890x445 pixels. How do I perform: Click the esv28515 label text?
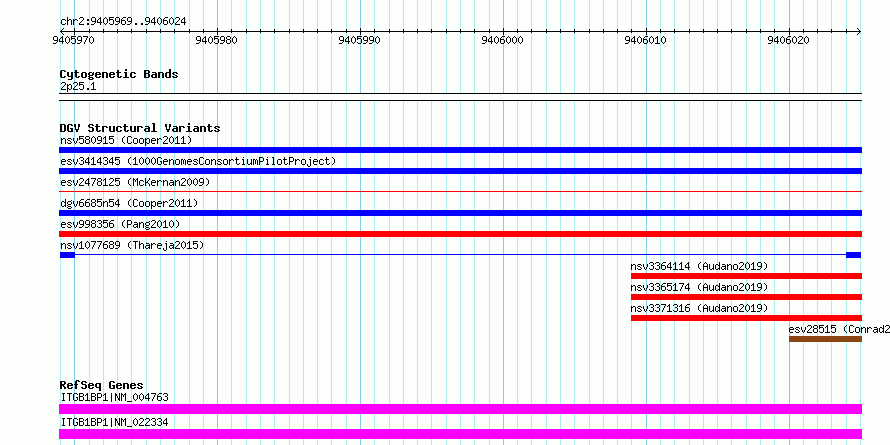pos(839,329)
